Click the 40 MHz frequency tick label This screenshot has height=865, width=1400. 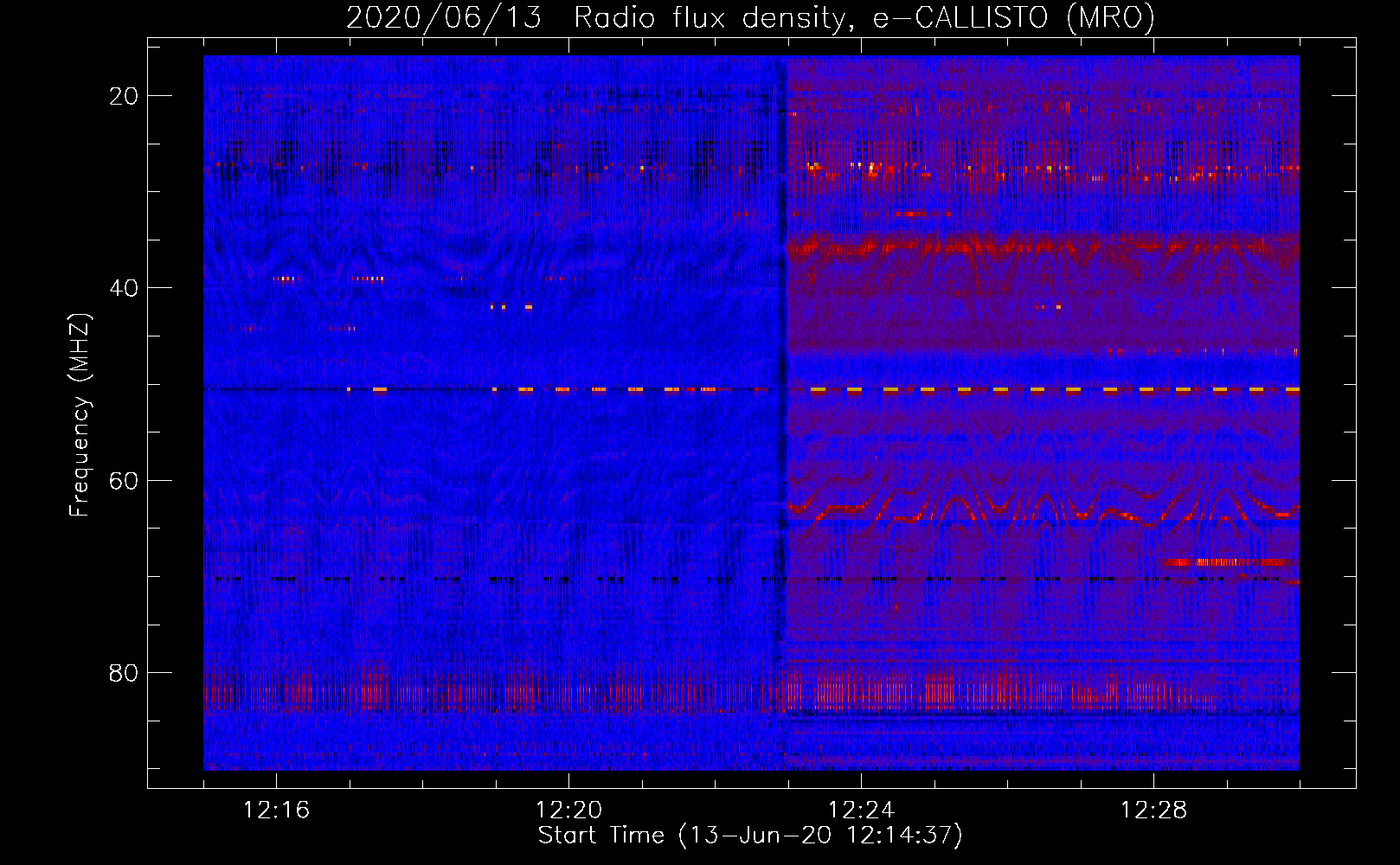tap(124, 288)
